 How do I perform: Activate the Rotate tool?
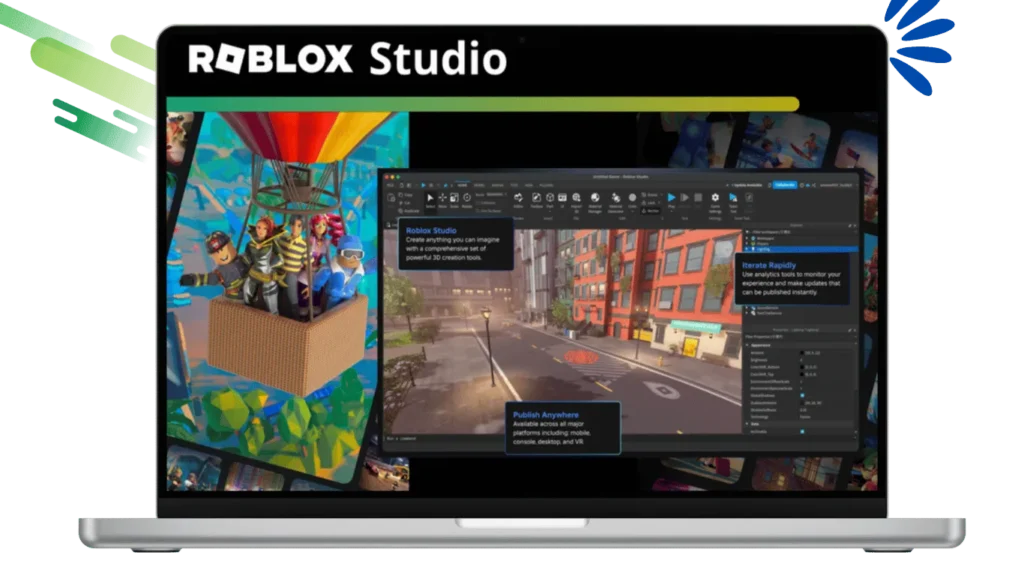[467, 200]
